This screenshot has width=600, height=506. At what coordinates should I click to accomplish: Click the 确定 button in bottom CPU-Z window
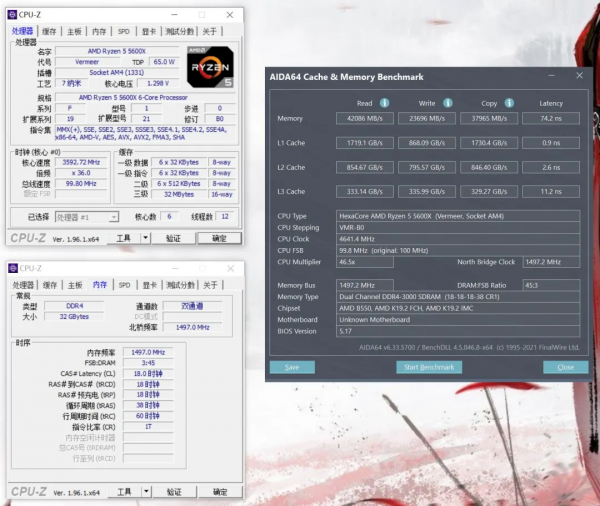tap(218, 492)
